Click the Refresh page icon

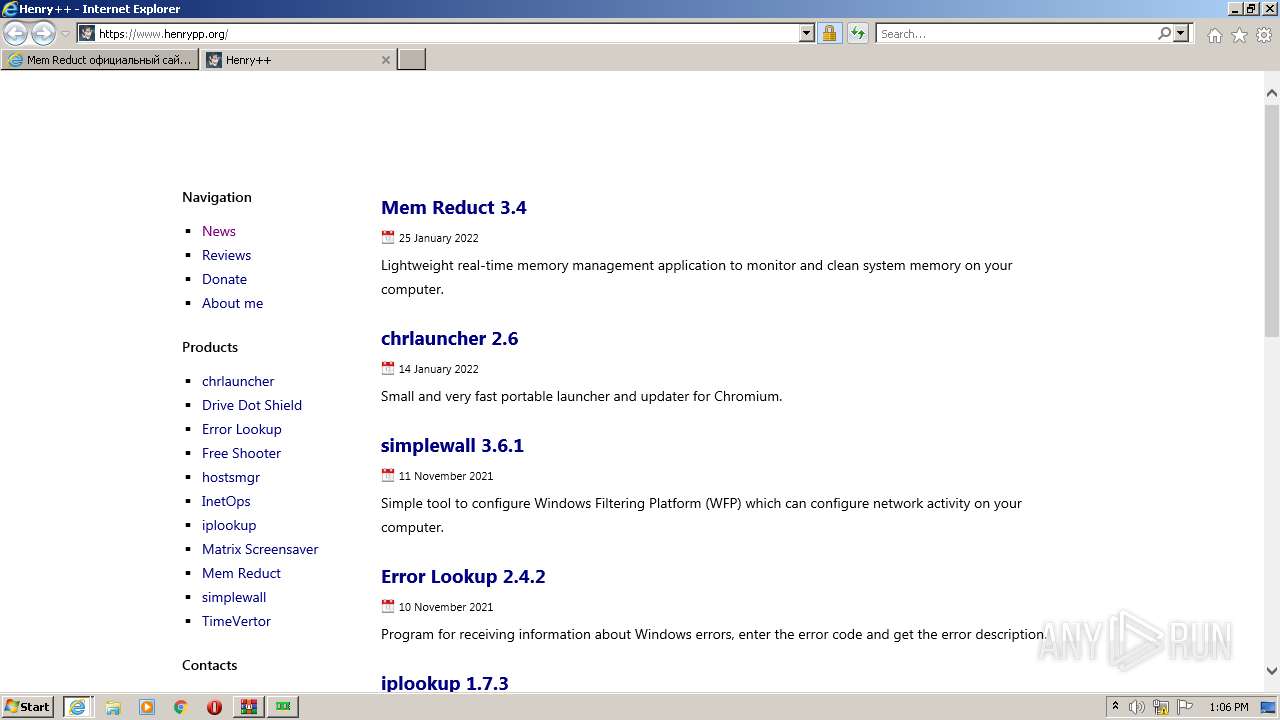point(857,33)
